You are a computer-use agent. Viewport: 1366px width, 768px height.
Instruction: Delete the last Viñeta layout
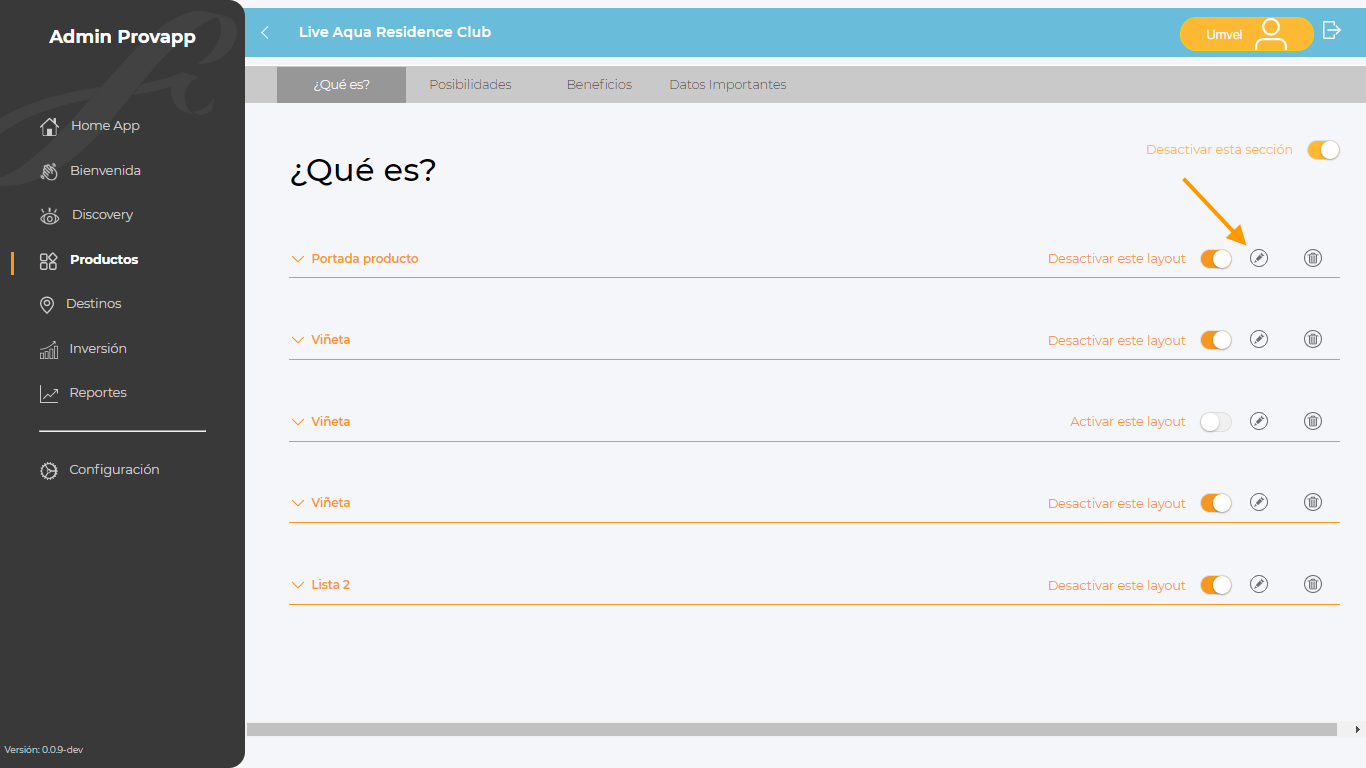1313,503
